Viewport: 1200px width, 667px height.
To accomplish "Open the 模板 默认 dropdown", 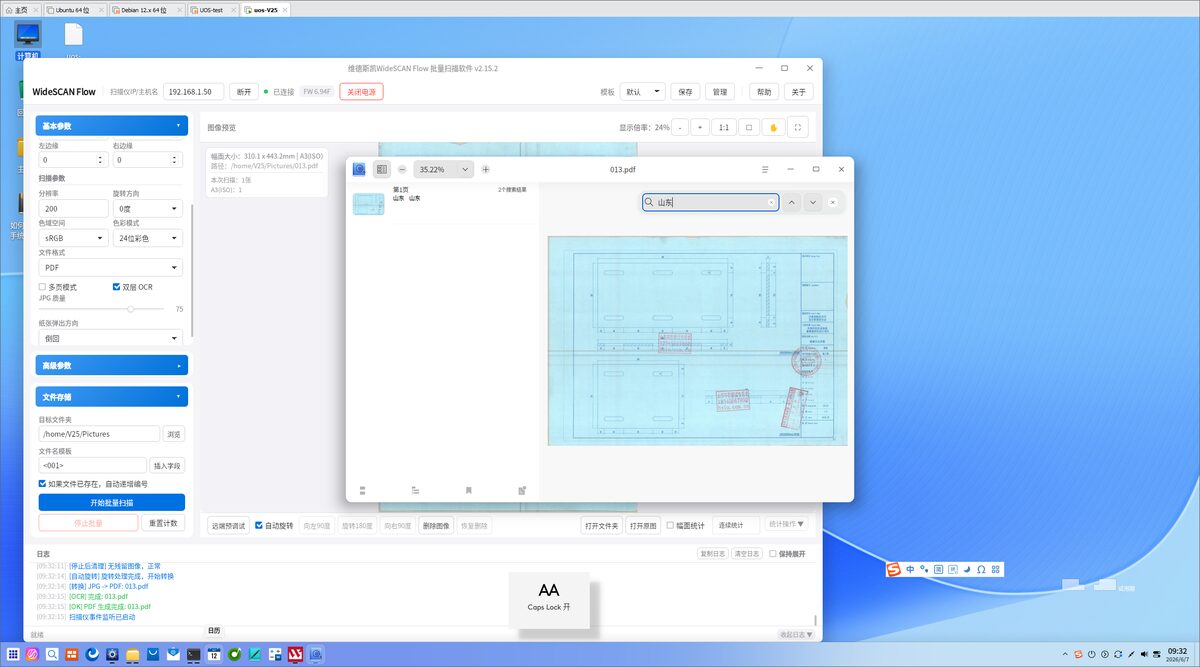I will [x=642, y=91].
